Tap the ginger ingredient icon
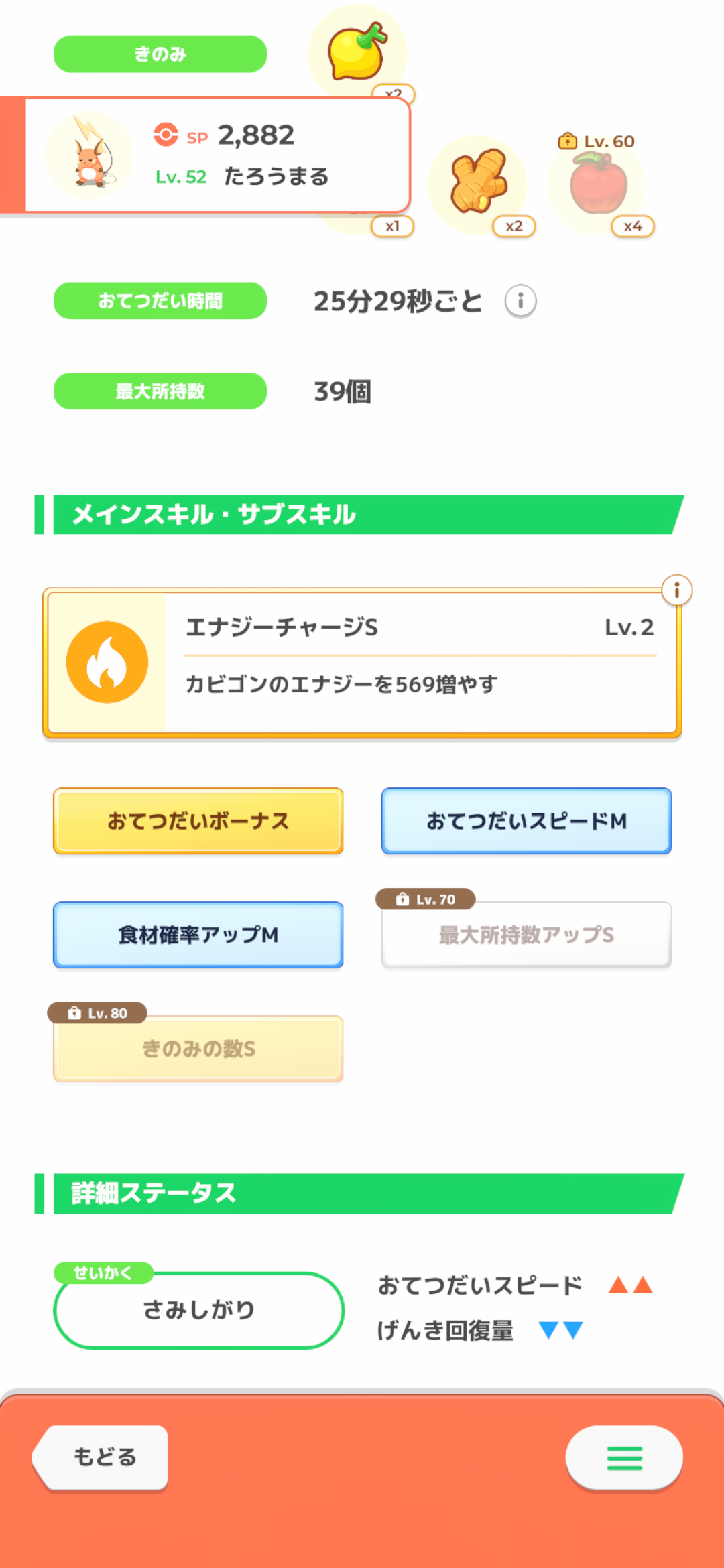The height and width of the screenshot is (1568, 724). tap(477, 184)
